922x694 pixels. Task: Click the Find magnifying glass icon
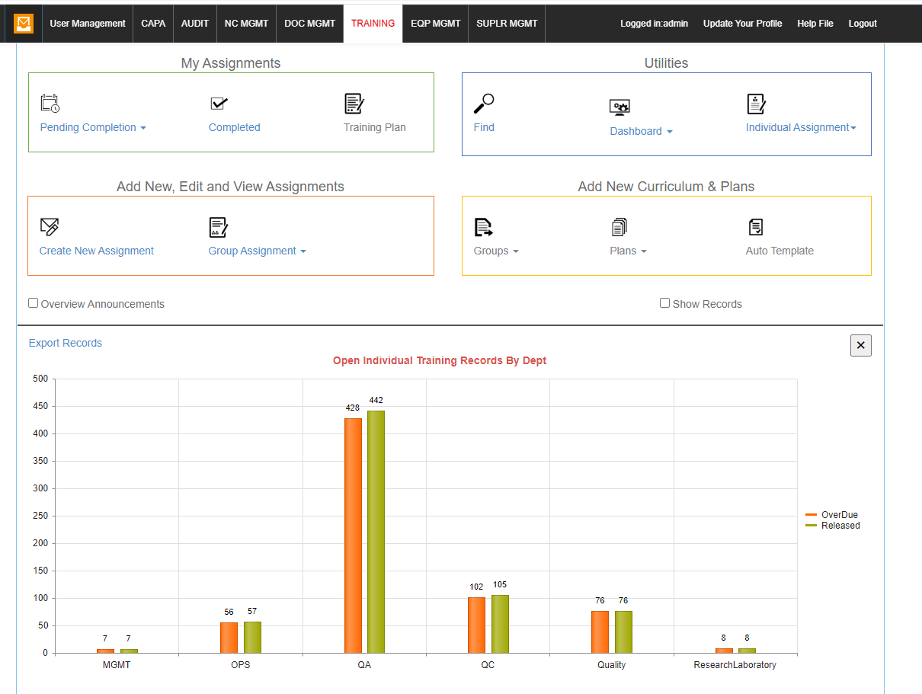tap(484, 103)
